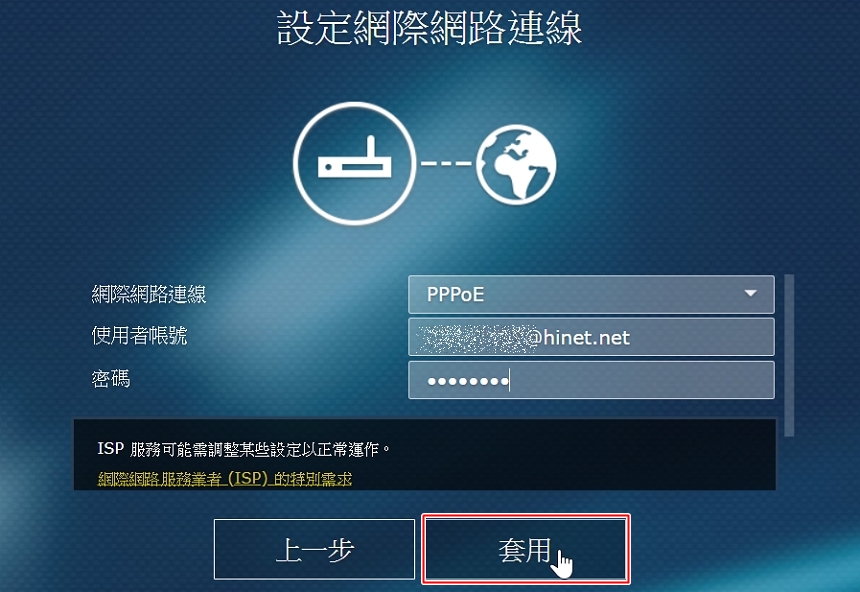Image resolution: width=860 pixels, height=592 pixels.
Task: Click the 使用者帳號 field label
Action: pos(139,335)
